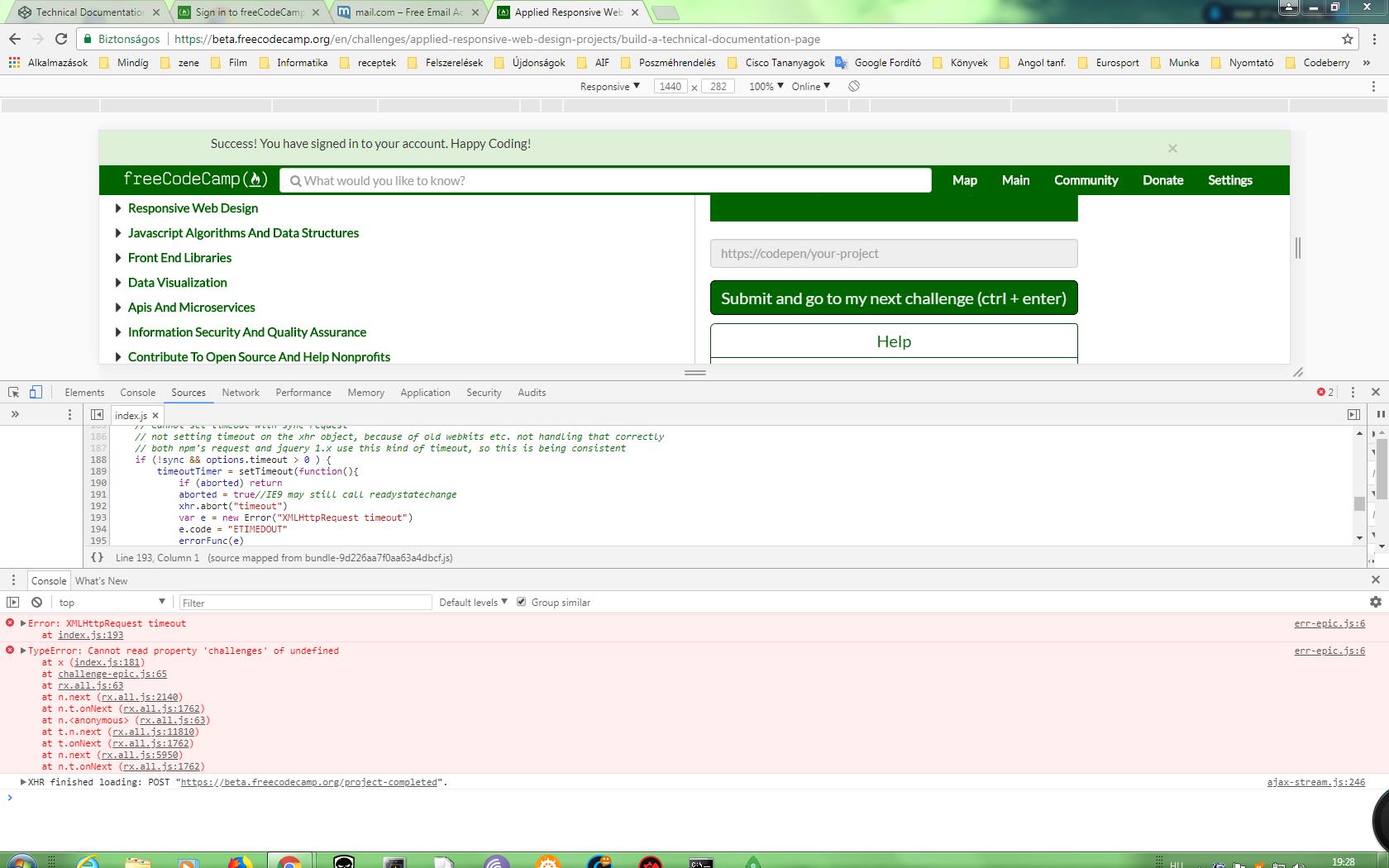Switch to the Network tab

241,392
